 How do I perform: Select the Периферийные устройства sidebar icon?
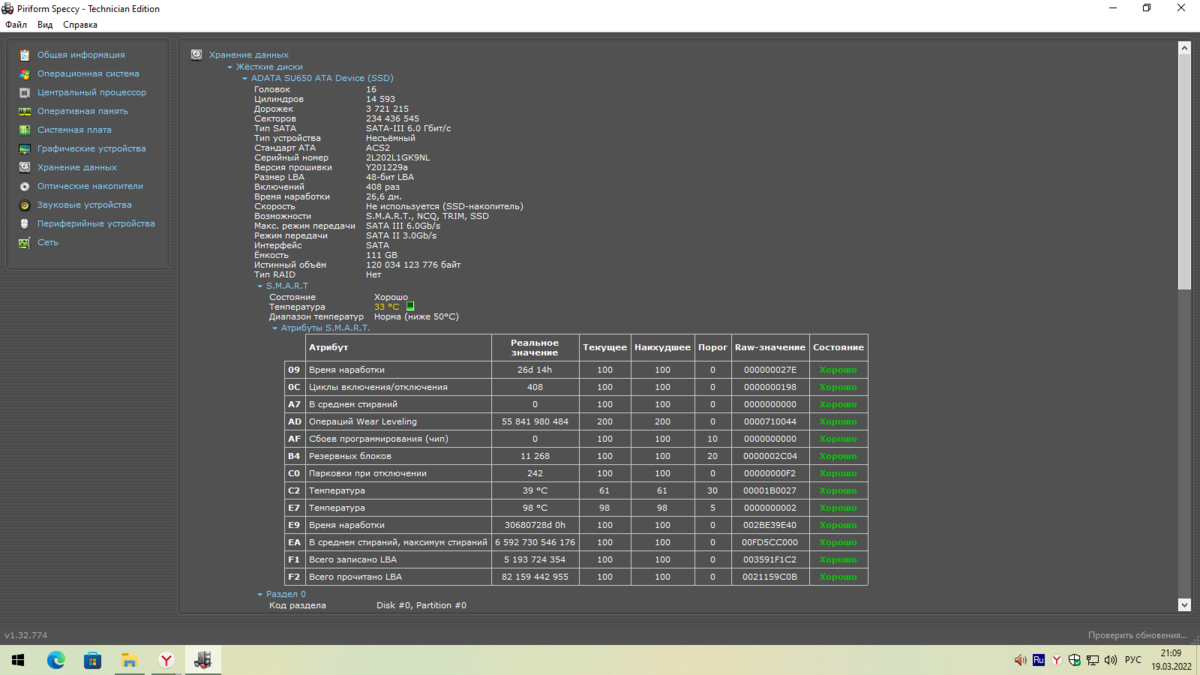coord(25,224)
